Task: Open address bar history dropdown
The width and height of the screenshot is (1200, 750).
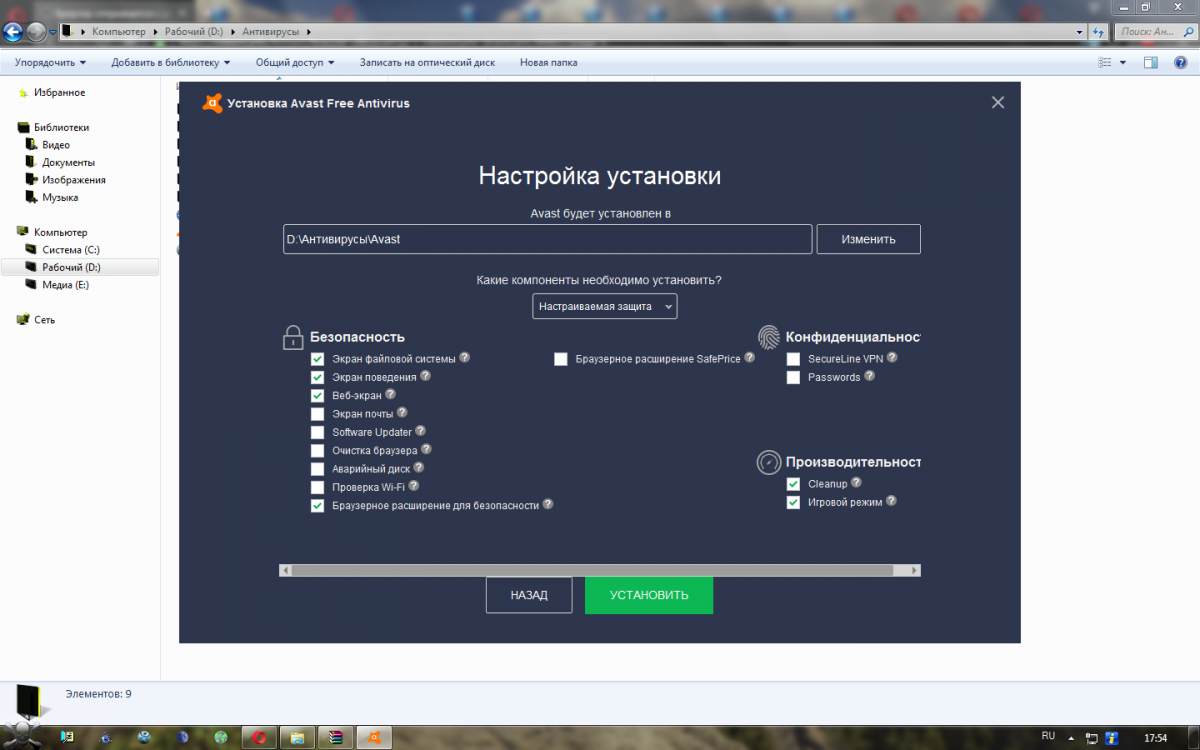Action: click(x=1079, y=31)
